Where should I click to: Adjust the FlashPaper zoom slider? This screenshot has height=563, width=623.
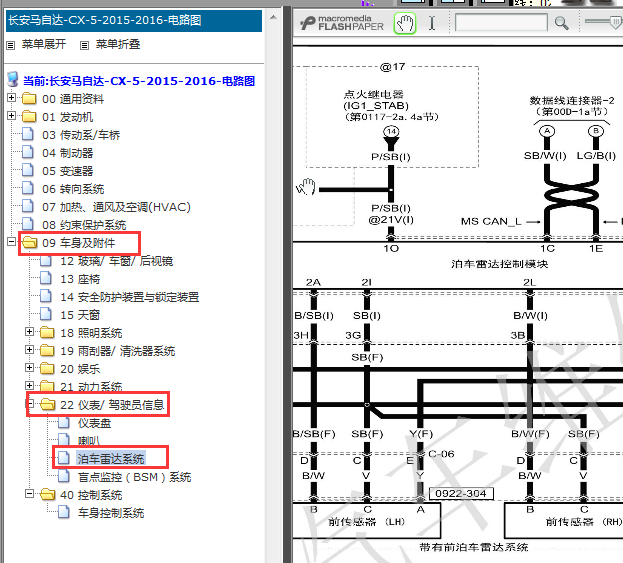point(615,21)
